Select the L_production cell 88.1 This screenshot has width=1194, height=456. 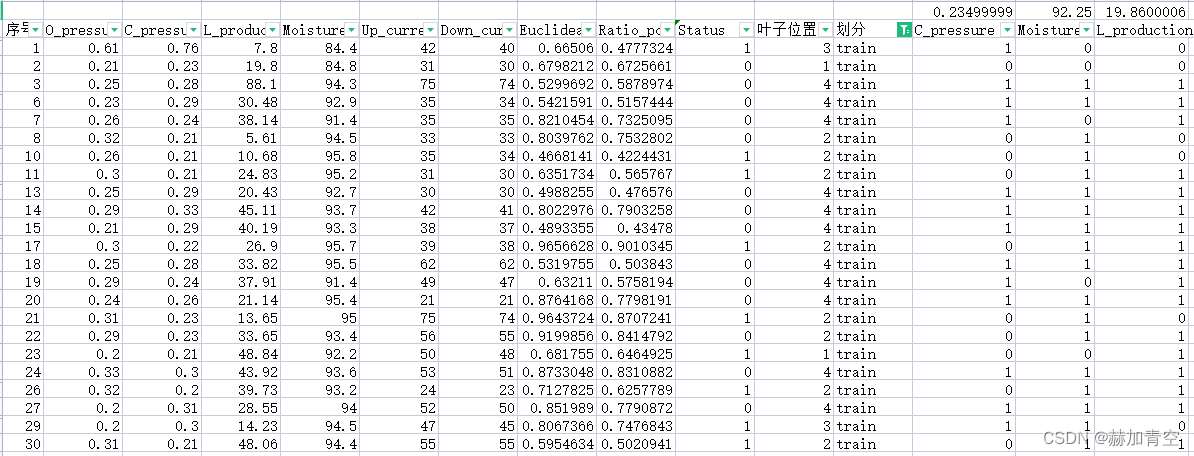point(241,84)
